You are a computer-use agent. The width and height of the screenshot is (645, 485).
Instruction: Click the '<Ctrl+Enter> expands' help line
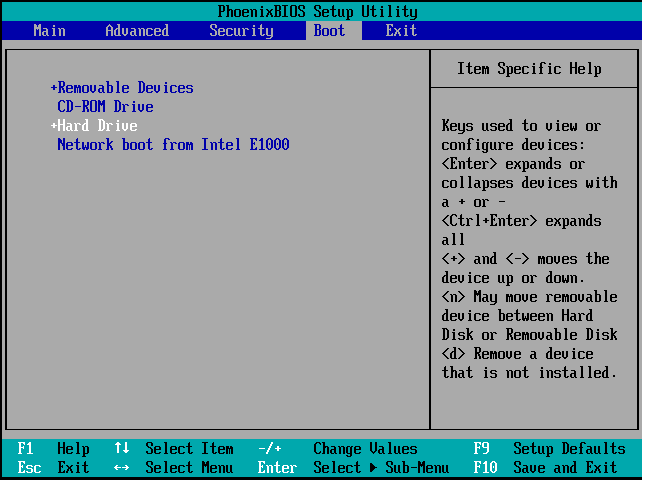[521, 221]
